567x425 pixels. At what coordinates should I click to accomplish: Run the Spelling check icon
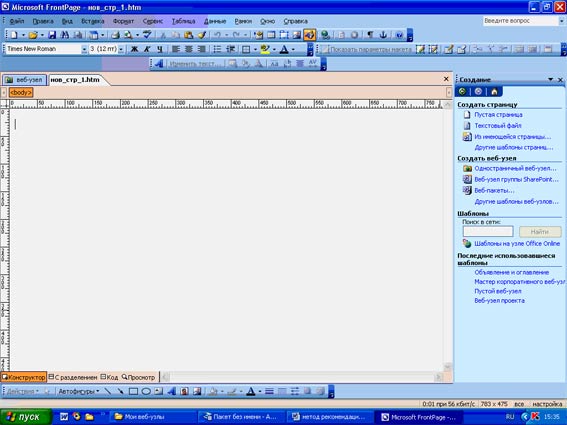click(147, 35)
